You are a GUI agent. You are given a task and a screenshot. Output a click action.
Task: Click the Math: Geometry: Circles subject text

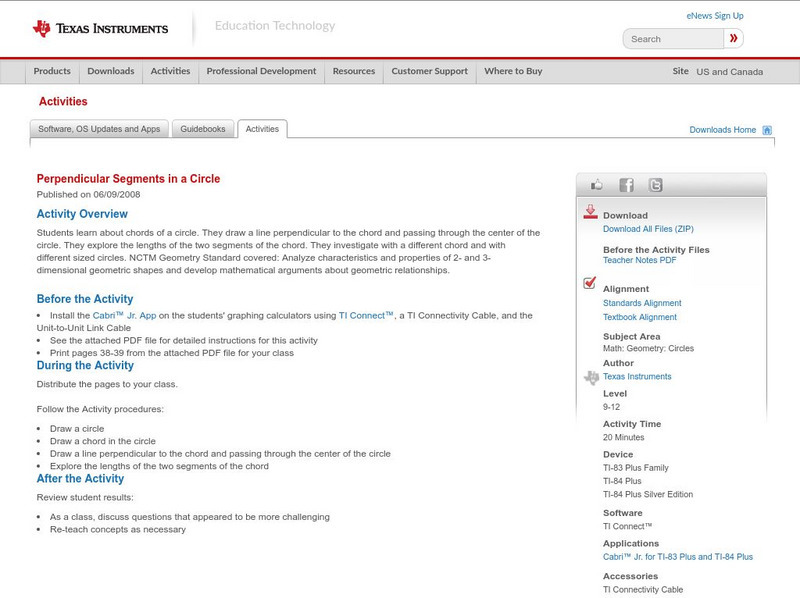coord(648,348)
